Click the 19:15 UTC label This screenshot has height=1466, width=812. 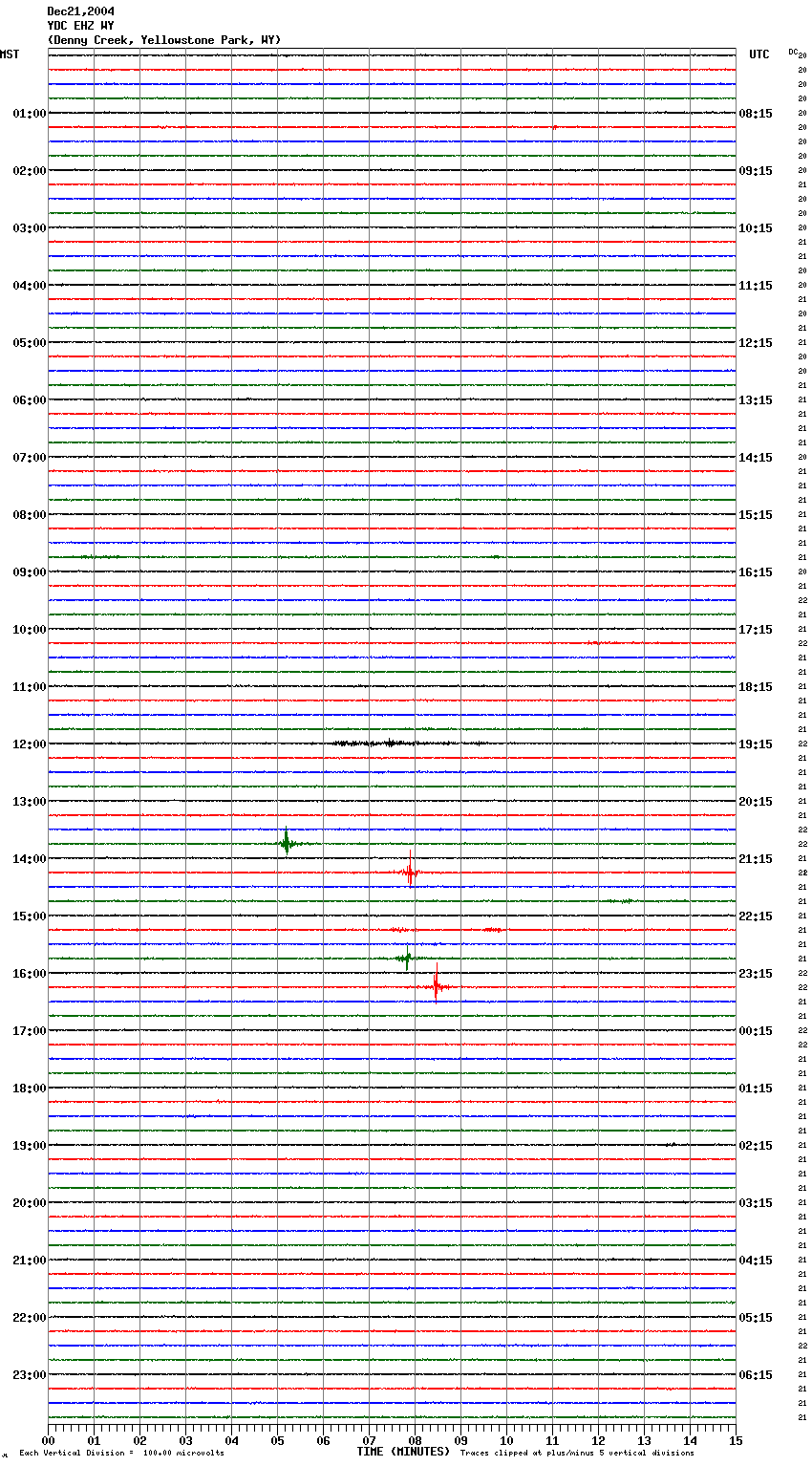[756, 744]
